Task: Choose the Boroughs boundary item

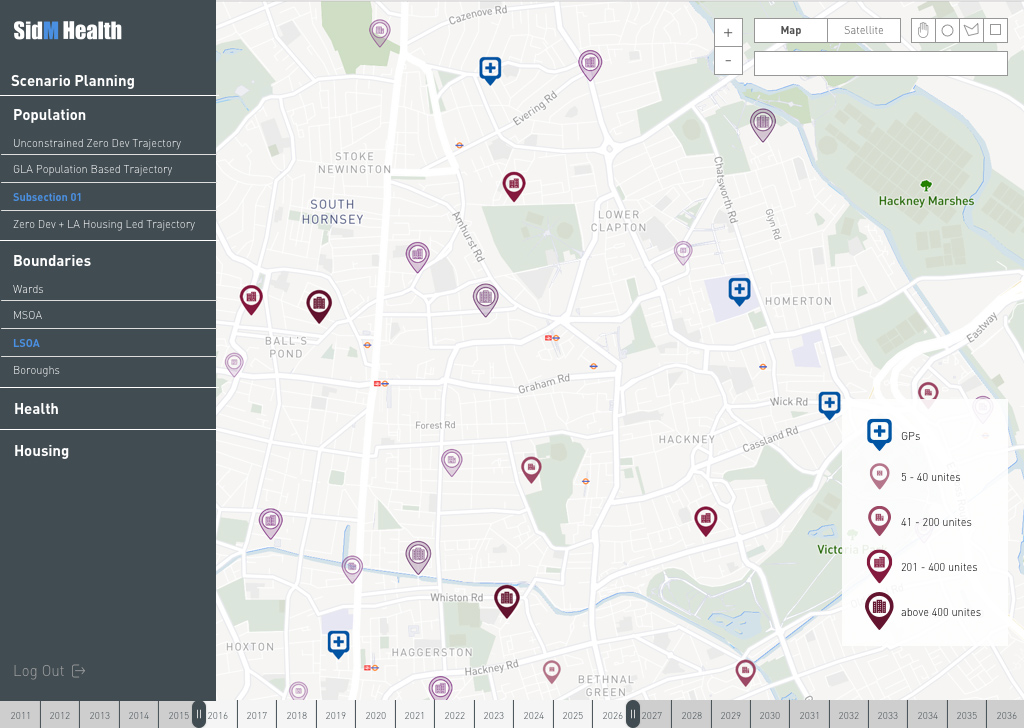Action: coord(36,370)
